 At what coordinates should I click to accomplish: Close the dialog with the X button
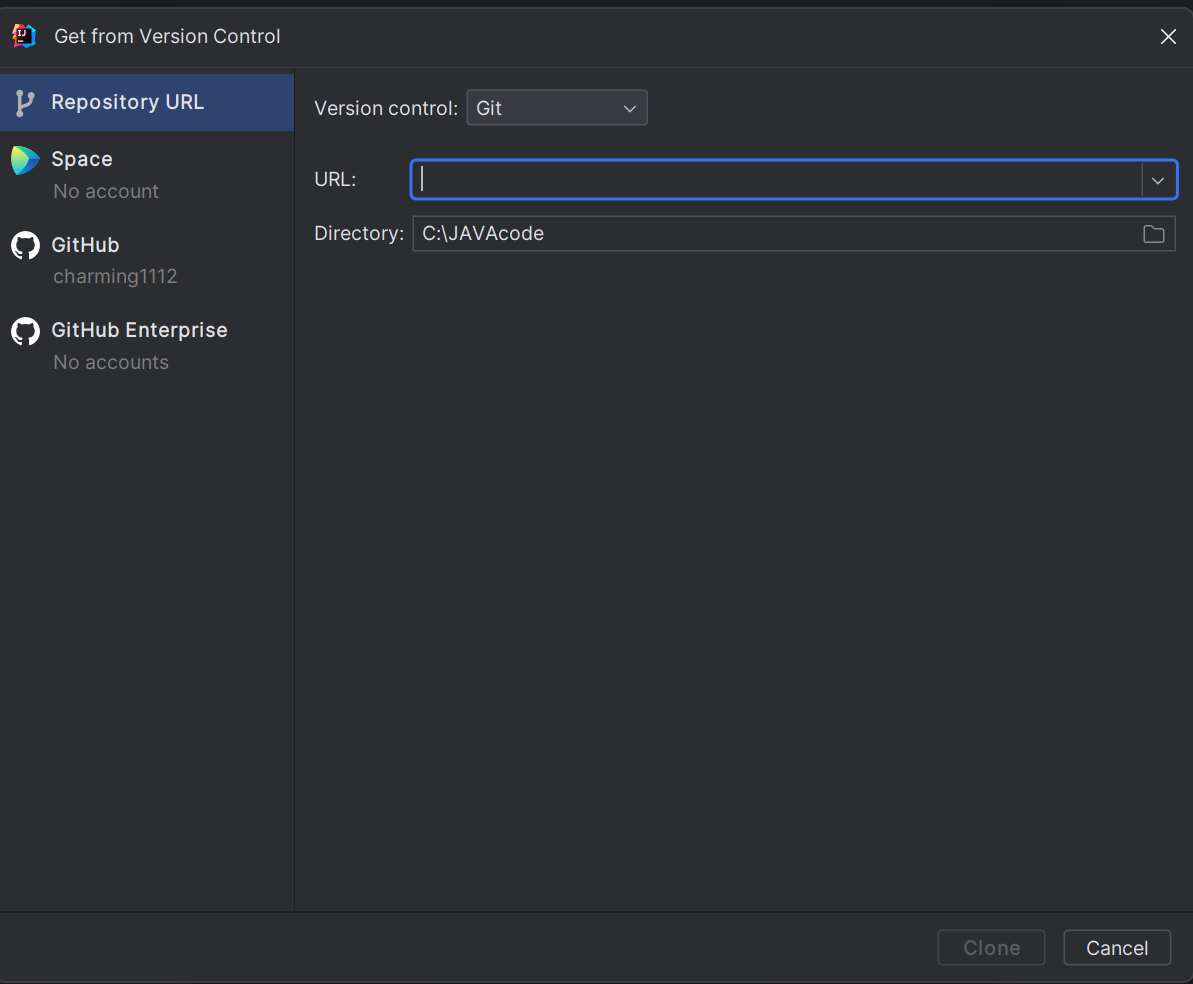tap(1168, 37)
